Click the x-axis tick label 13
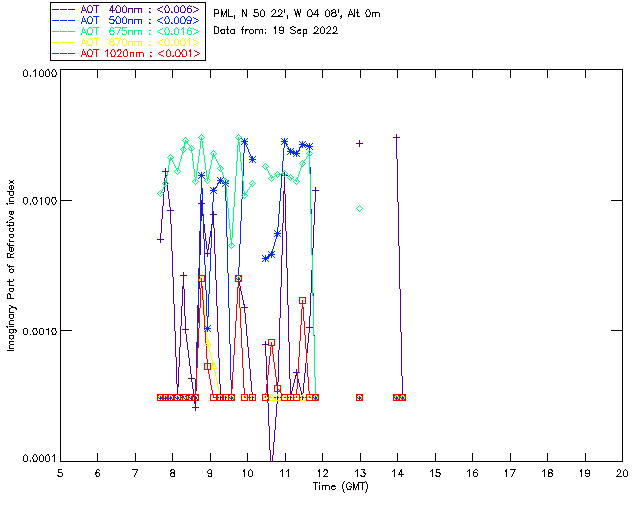This screenshot has height=512, width=640. click(x=360, y=473)
